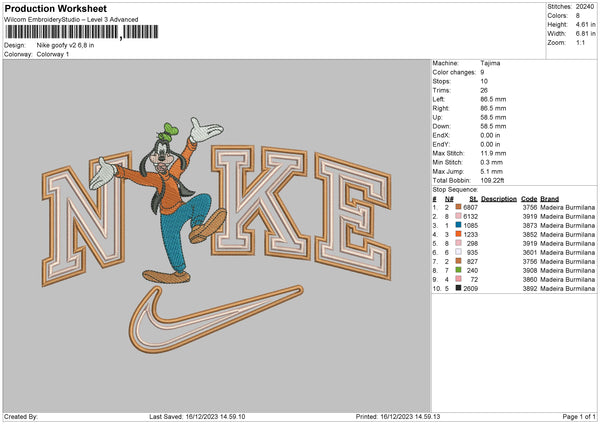Click the 'Up:' label
The image size is (600, 424).
point(437,117)
